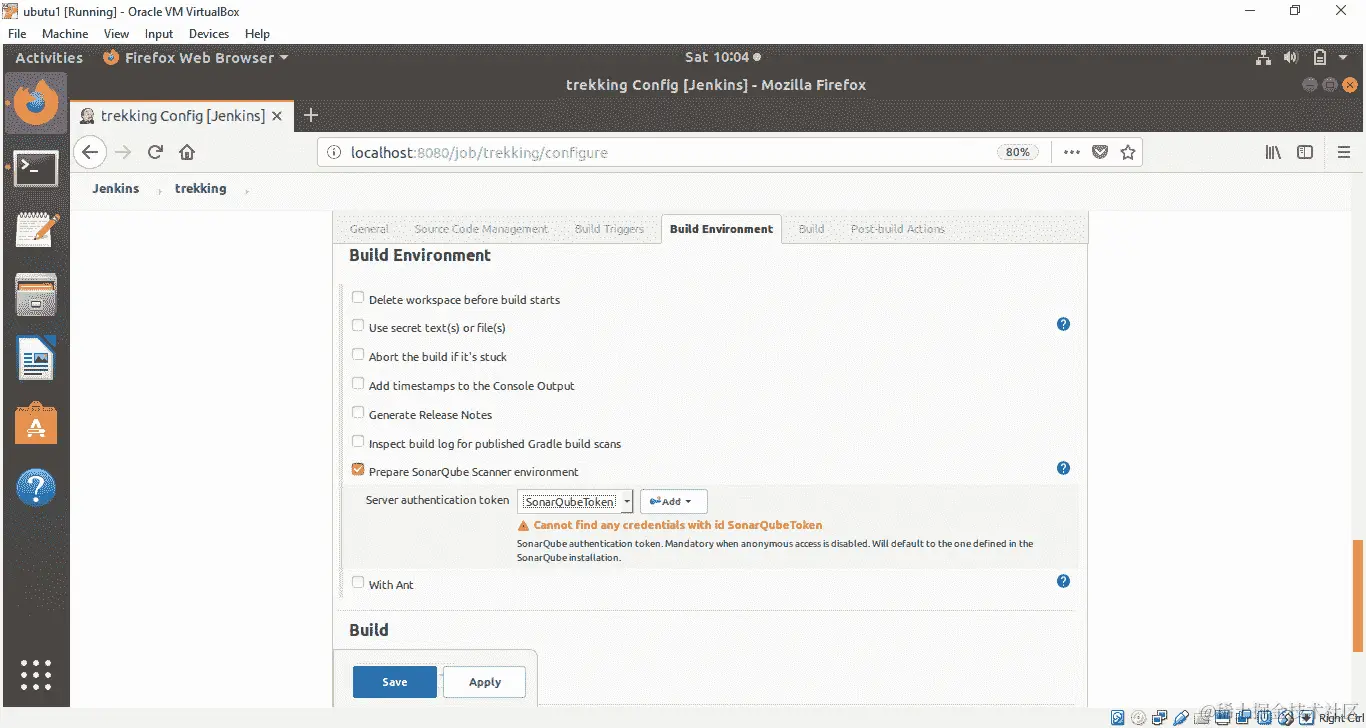
Task: Click the reload page icon
Action: pyautogui.click(x=155, y=152)
